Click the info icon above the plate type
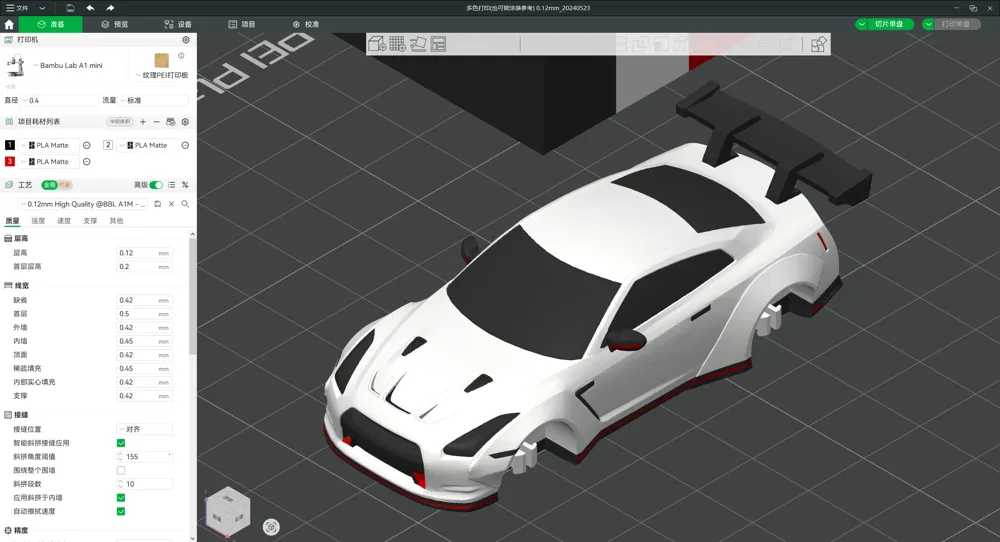Viewport: 1000px width, 542px height. 181,56
